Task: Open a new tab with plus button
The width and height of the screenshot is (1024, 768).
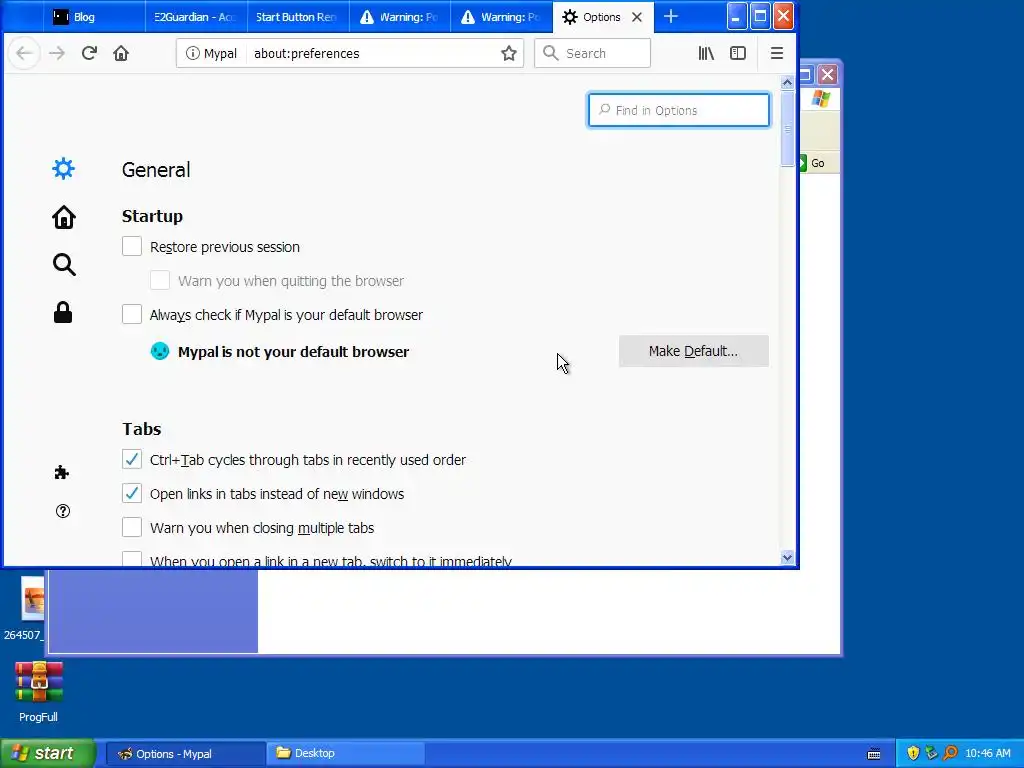Action: coord(671,16)
